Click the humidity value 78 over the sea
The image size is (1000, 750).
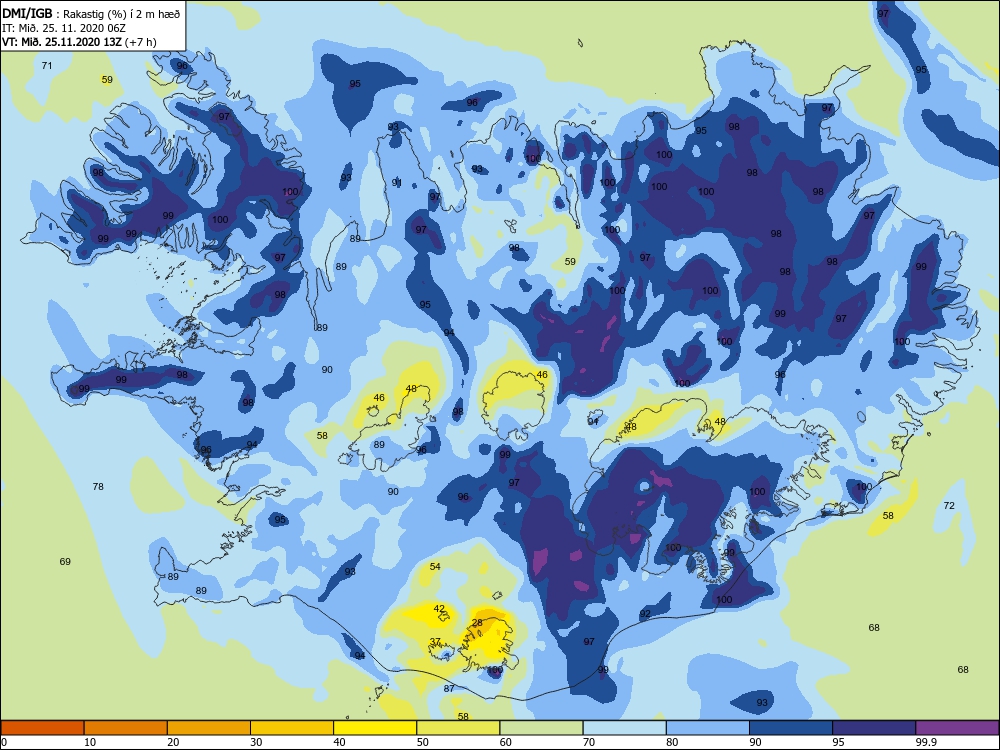[98, 487]
